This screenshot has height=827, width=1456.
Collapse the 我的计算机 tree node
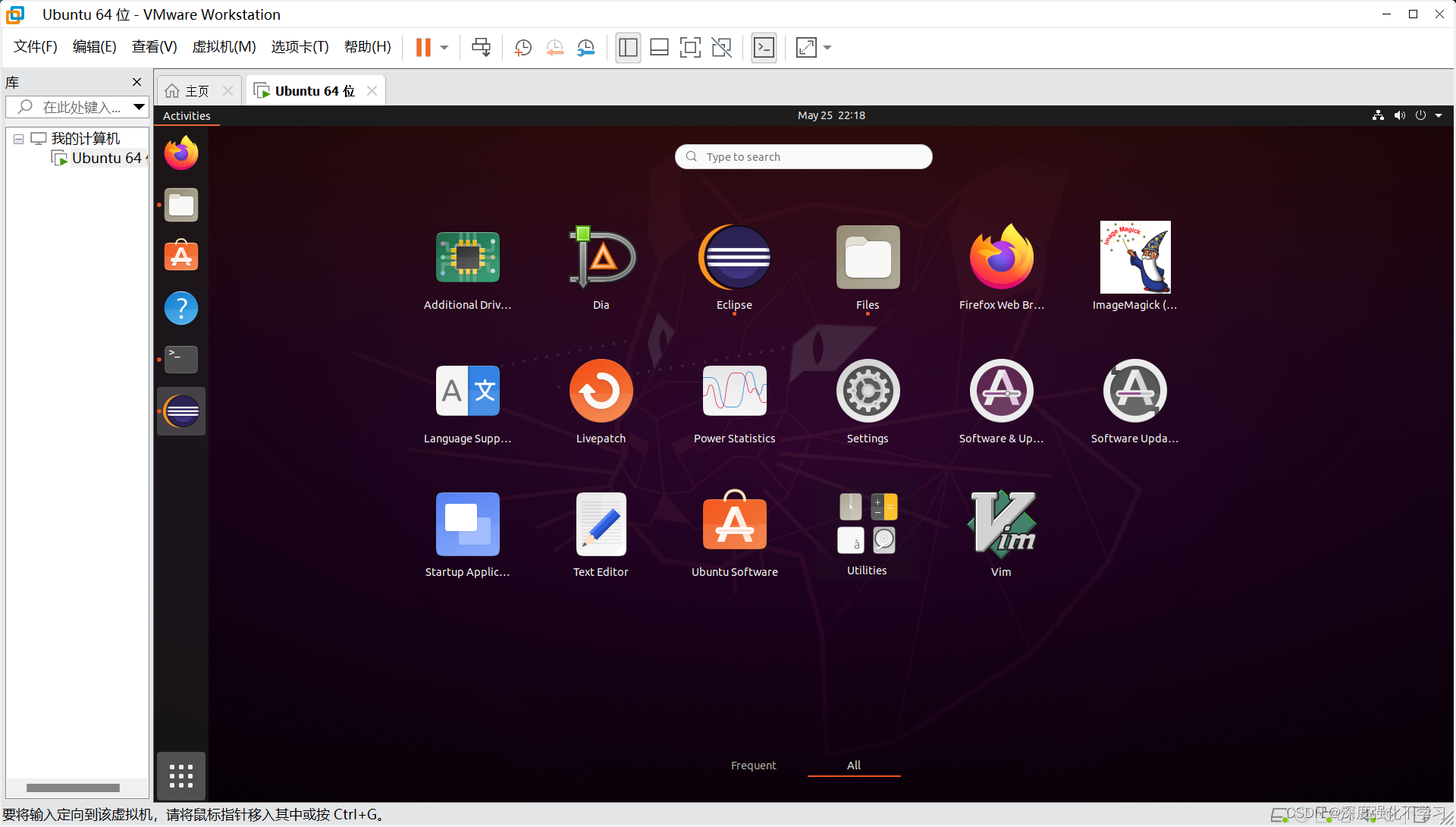coord(18,139)
